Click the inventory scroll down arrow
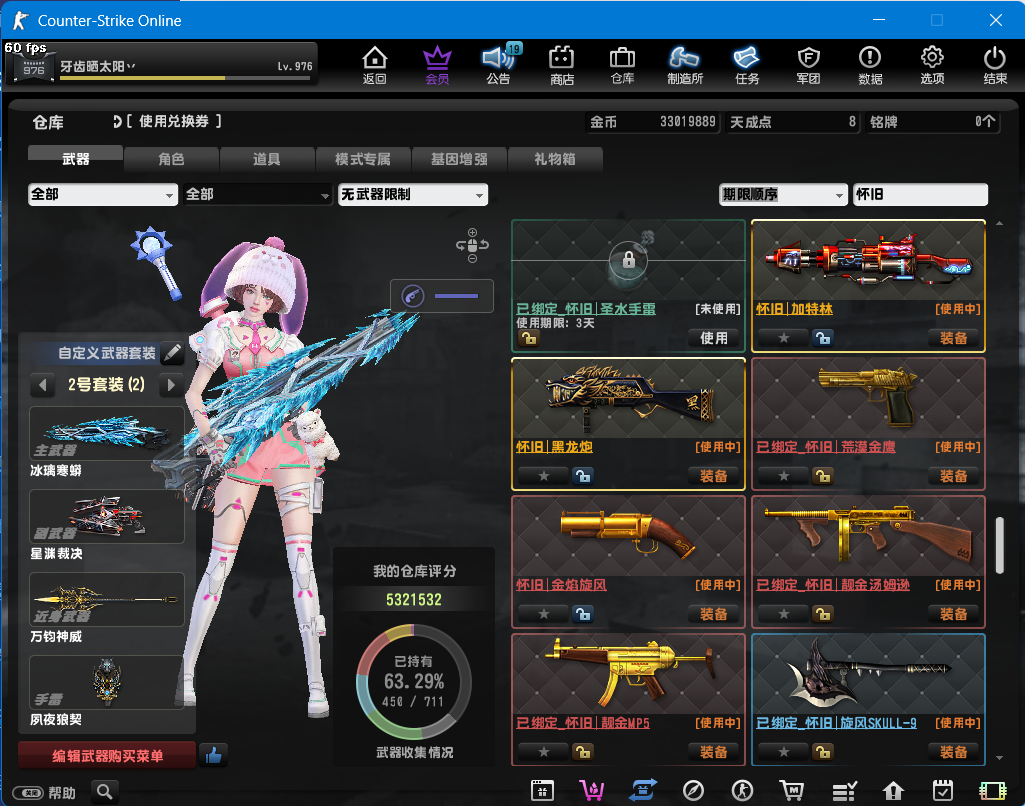Screen dimensions: 1025x806 point(1000,758)
